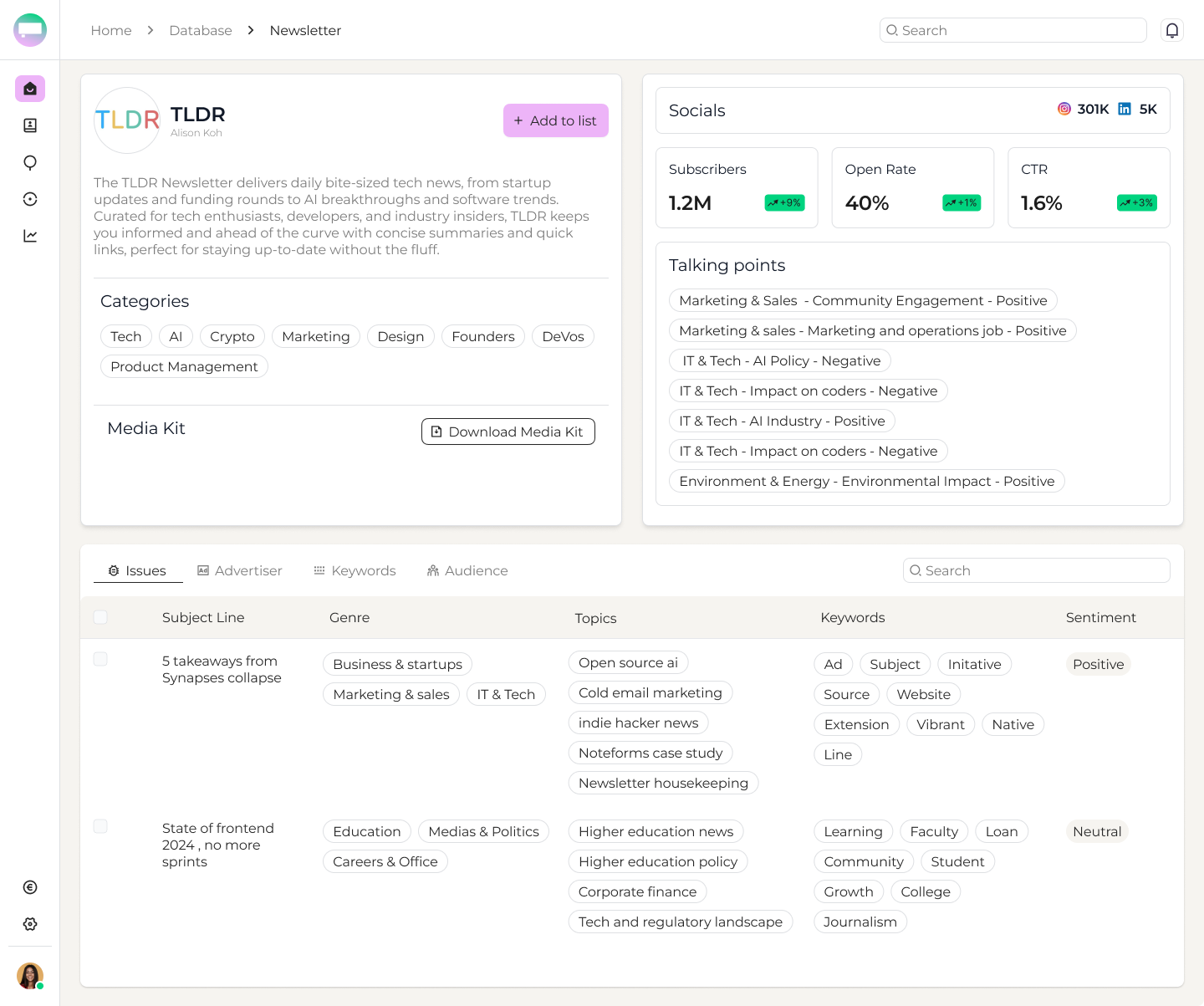Click the breadcrumb chevron after Home
1204x1006 pixels.
pyautogui.click(x=150, y=30)
